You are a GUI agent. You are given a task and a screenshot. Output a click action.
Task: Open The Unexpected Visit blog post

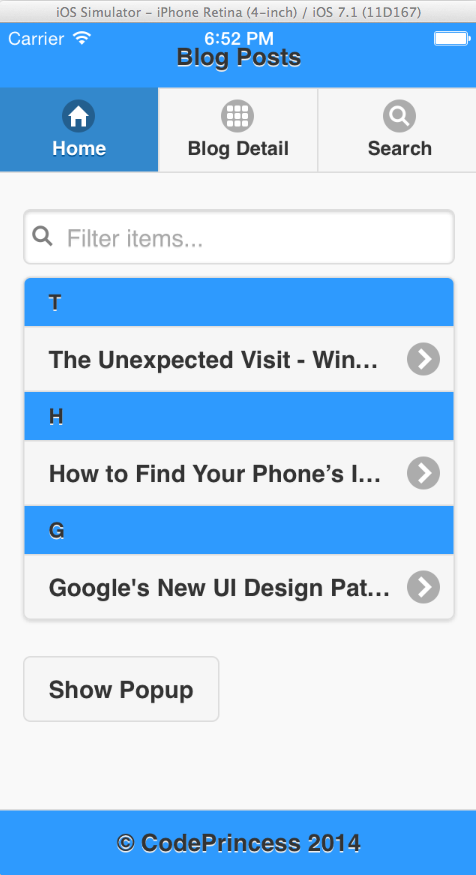click(239, 359)
